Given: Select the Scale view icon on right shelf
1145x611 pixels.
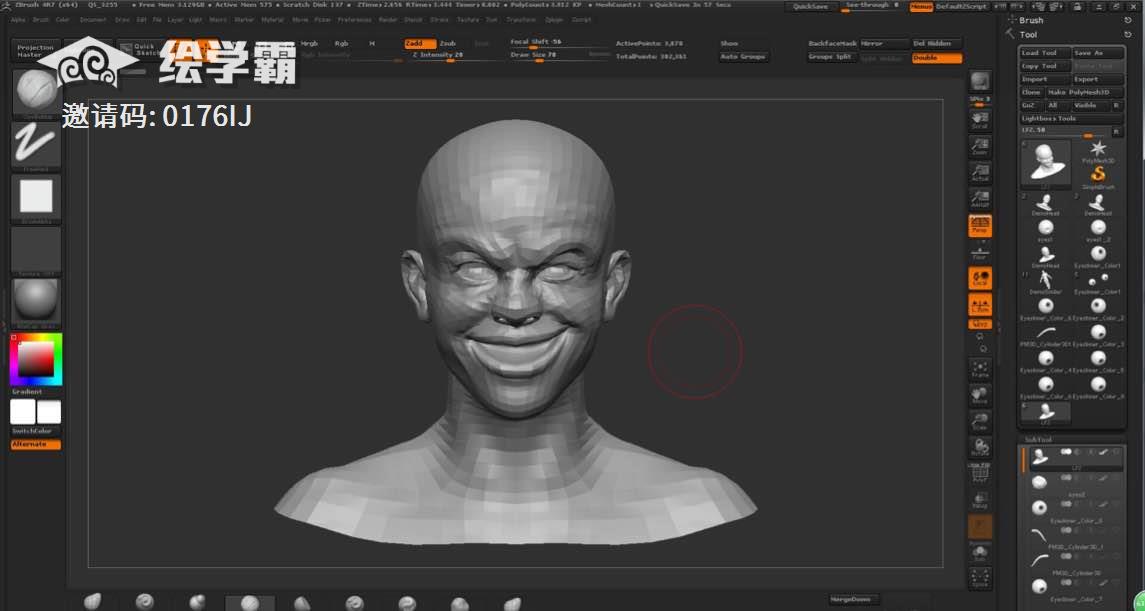Looking at the screenshot, I should pos(979,422).
